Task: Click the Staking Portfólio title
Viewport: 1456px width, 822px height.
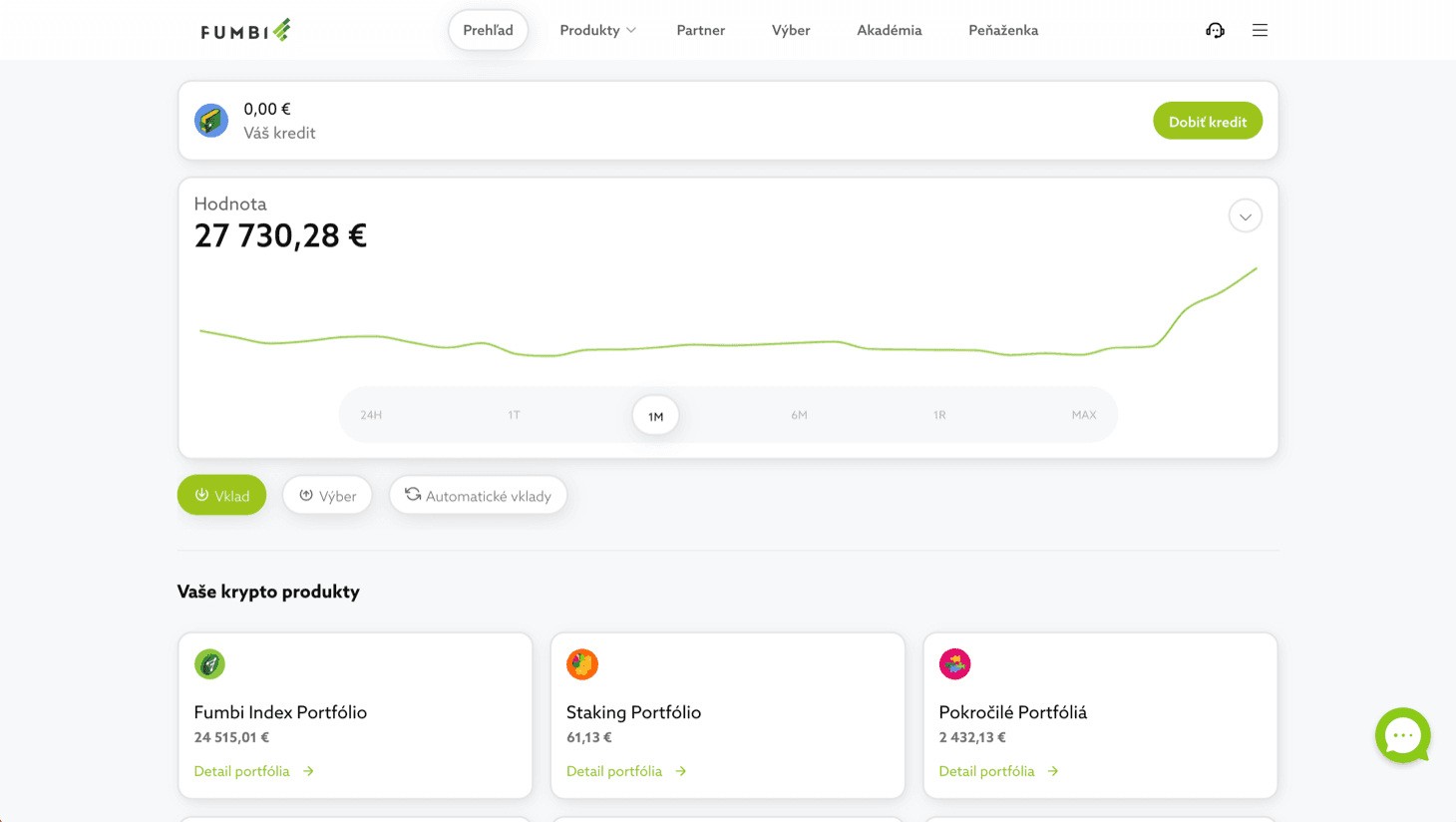Action: pos(633,712)
